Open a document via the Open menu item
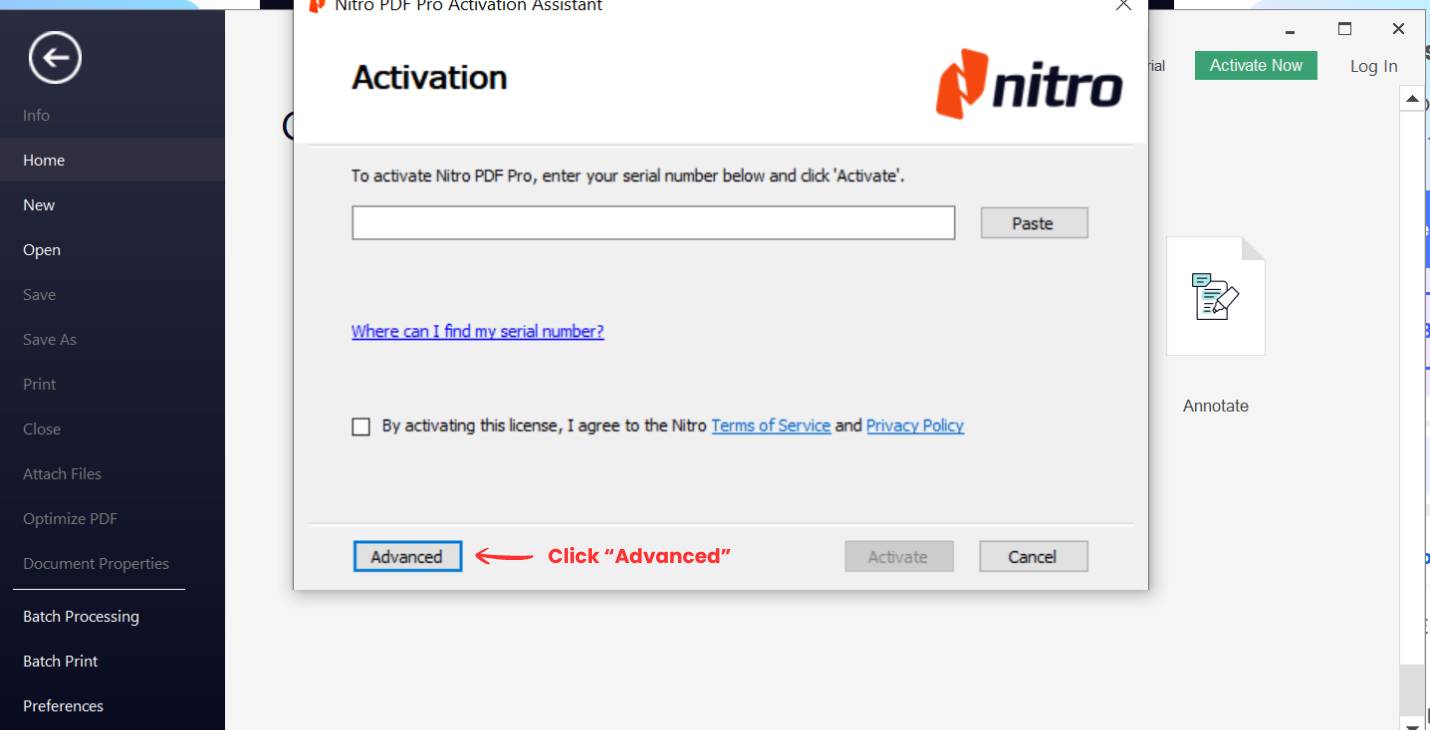1430x730 pixels. 41,249
